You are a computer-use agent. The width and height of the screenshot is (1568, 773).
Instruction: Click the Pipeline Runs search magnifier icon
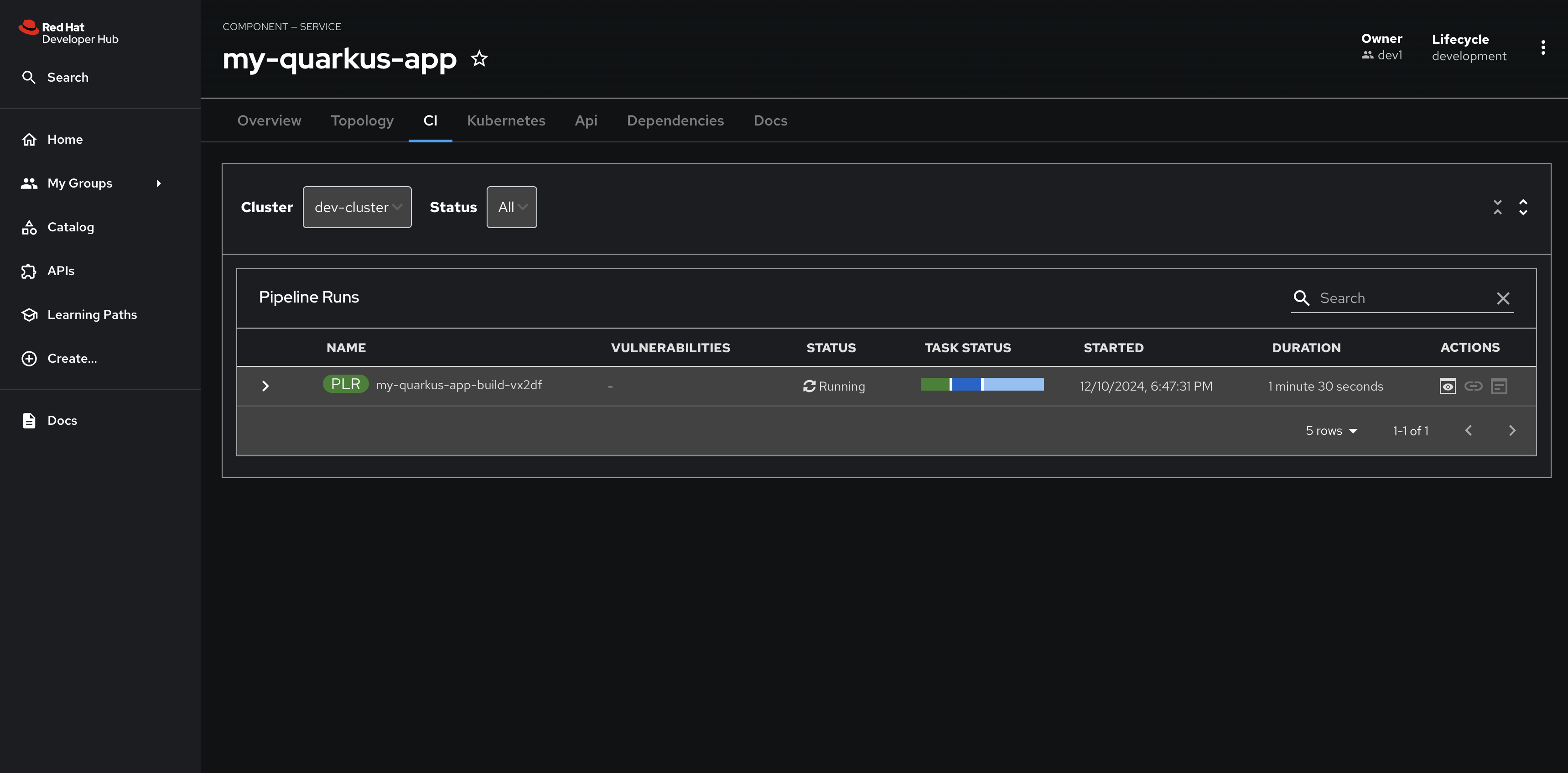click(x=1301, y=298)
